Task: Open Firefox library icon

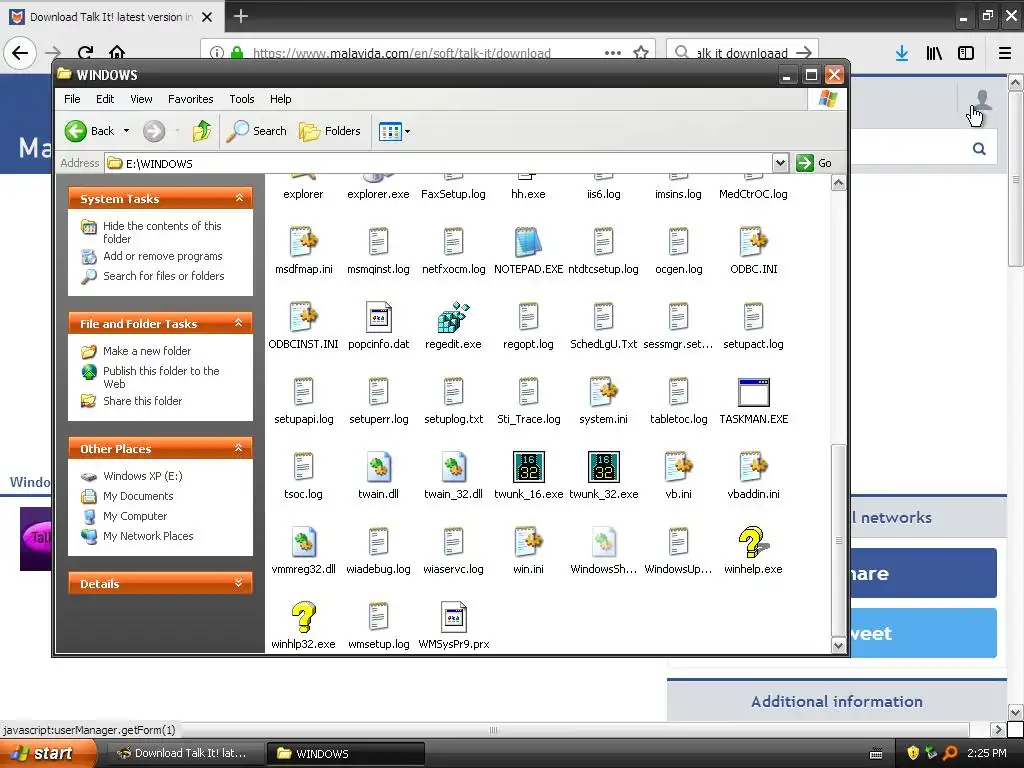Action: point(934,53)
